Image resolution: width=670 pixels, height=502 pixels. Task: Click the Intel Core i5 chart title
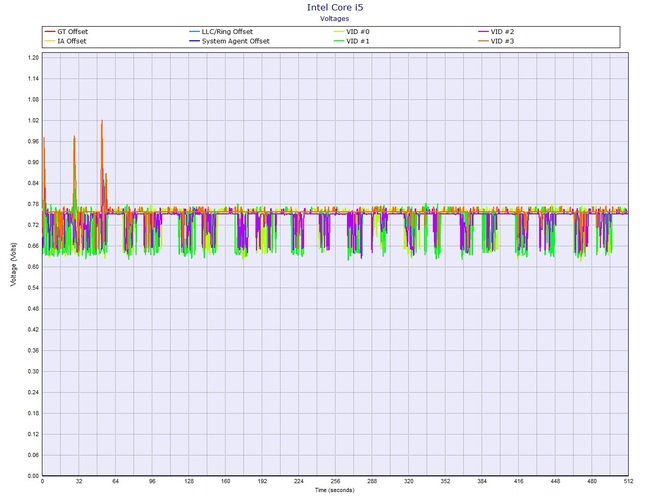[x=335, y=7]
